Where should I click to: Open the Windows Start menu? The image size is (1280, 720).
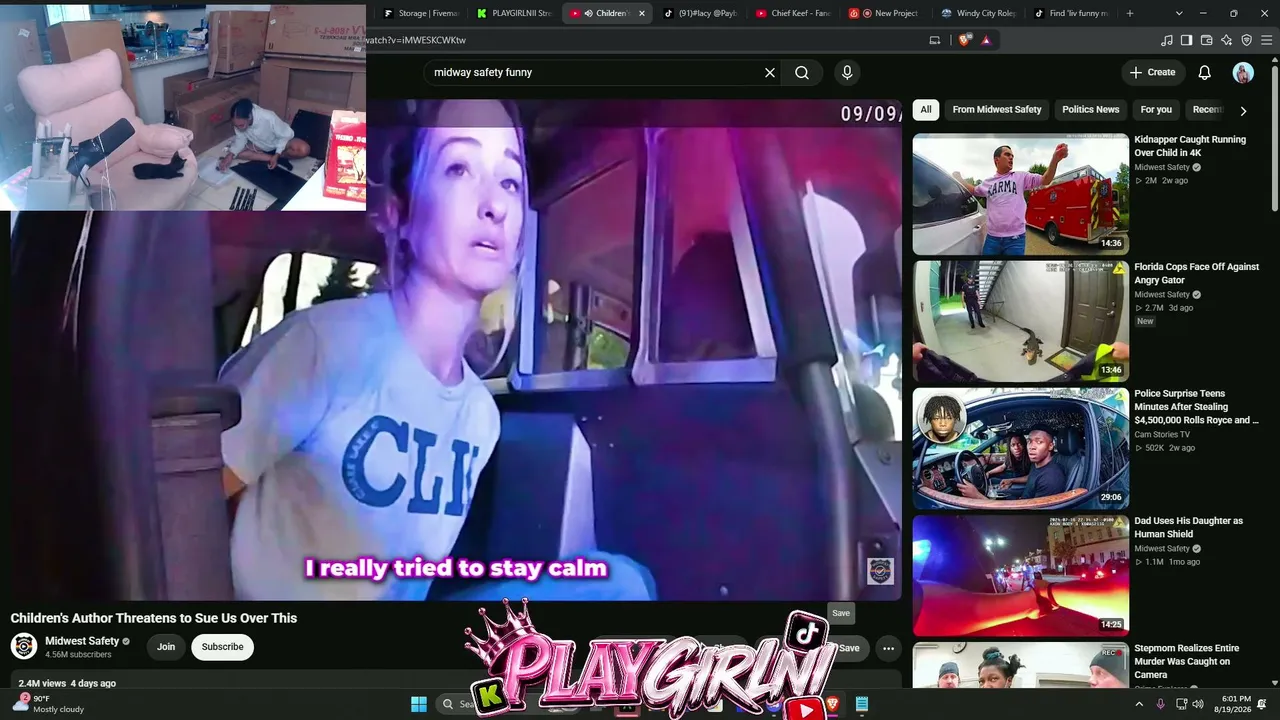coord(419,704)
